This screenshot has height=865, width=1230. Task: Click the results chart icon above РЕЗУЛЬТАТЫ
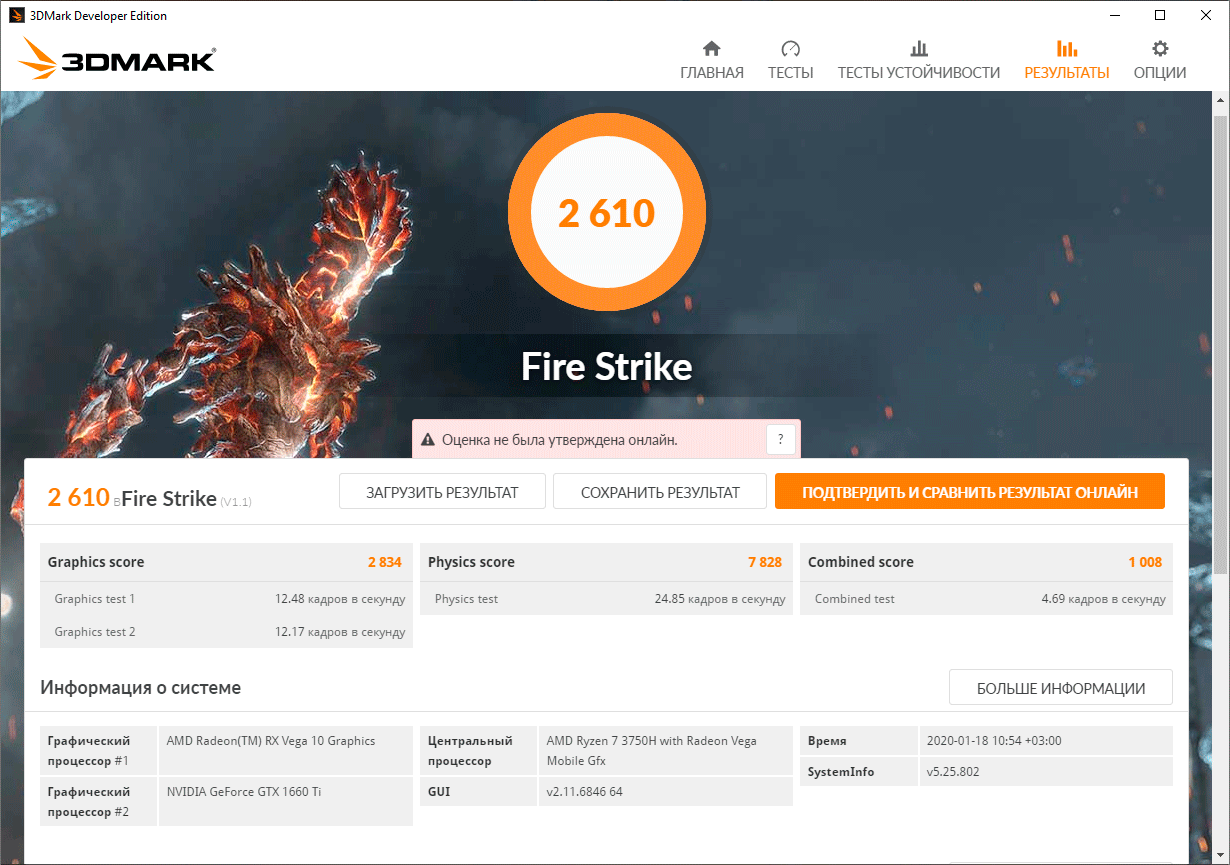tap(1067, 48)
